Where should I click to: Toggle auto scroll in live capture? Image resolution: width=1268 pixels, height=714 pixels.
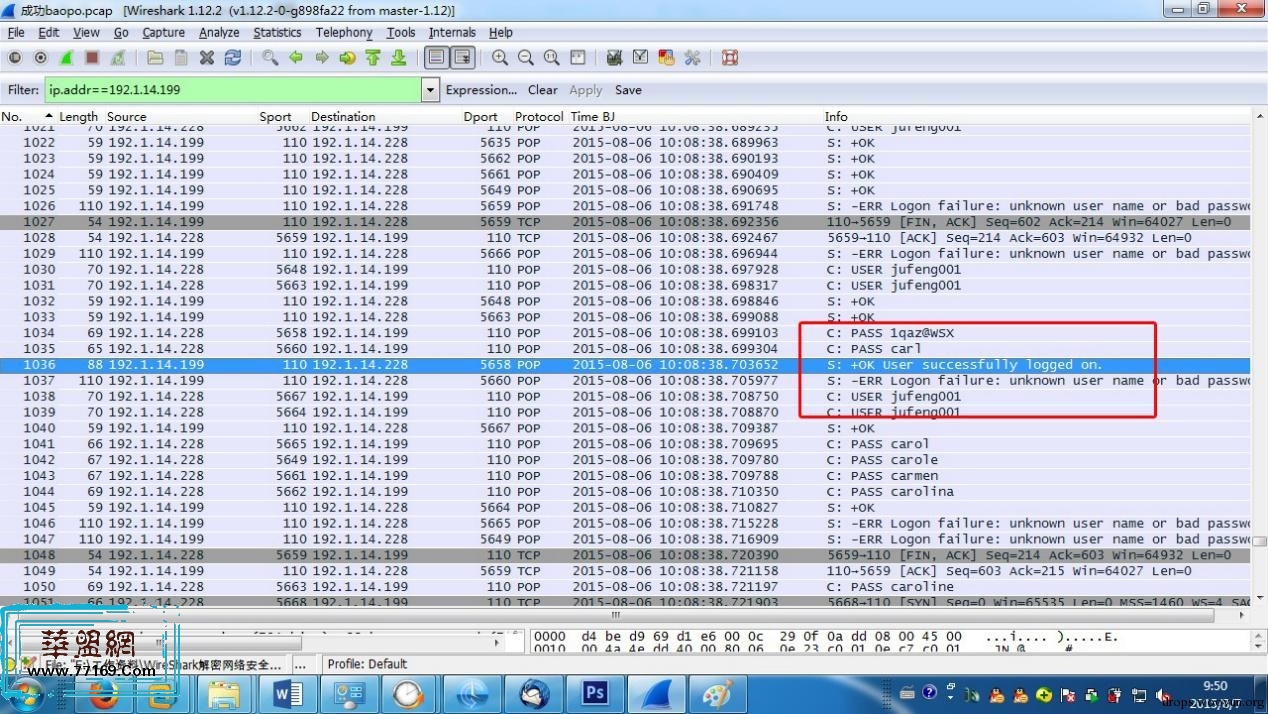tap(462, 58)
